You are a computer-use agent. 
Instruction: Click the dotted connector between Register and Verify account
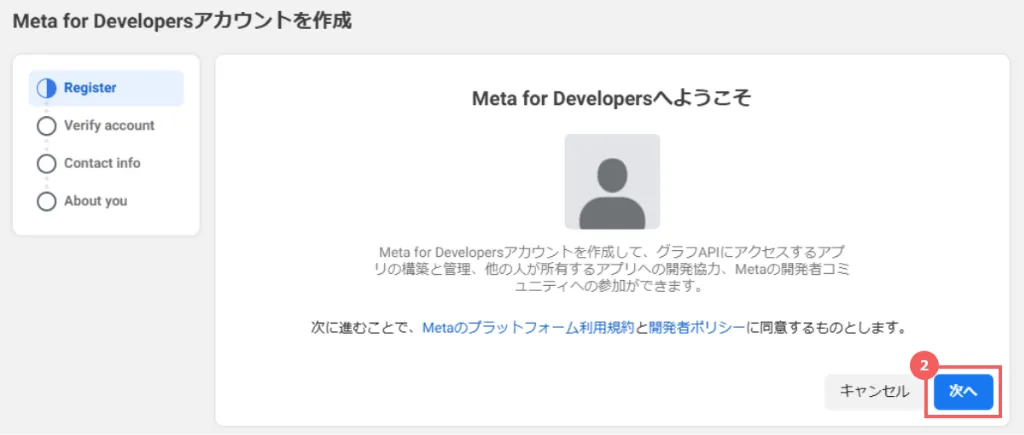point(47,107)
